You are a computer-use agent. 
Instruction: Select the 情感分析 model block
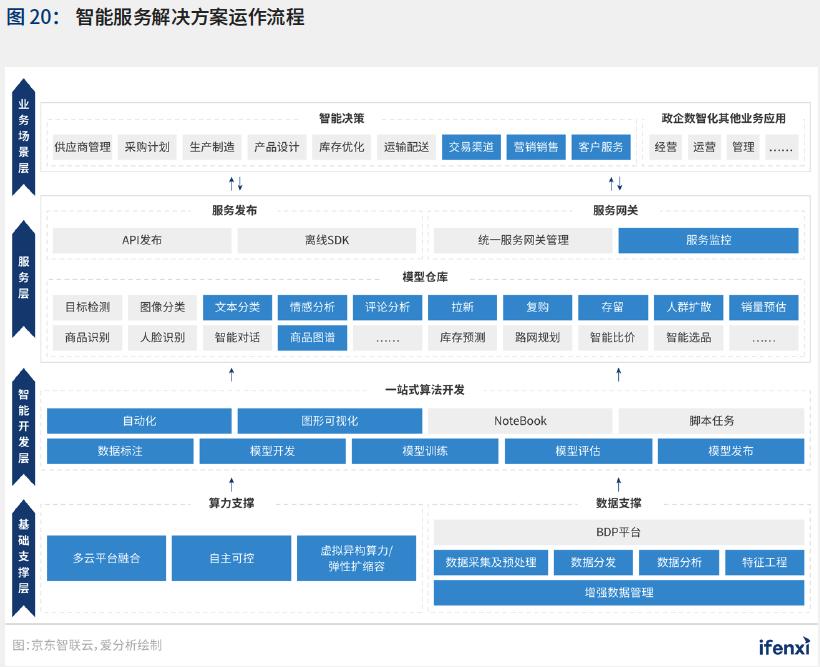312,307
